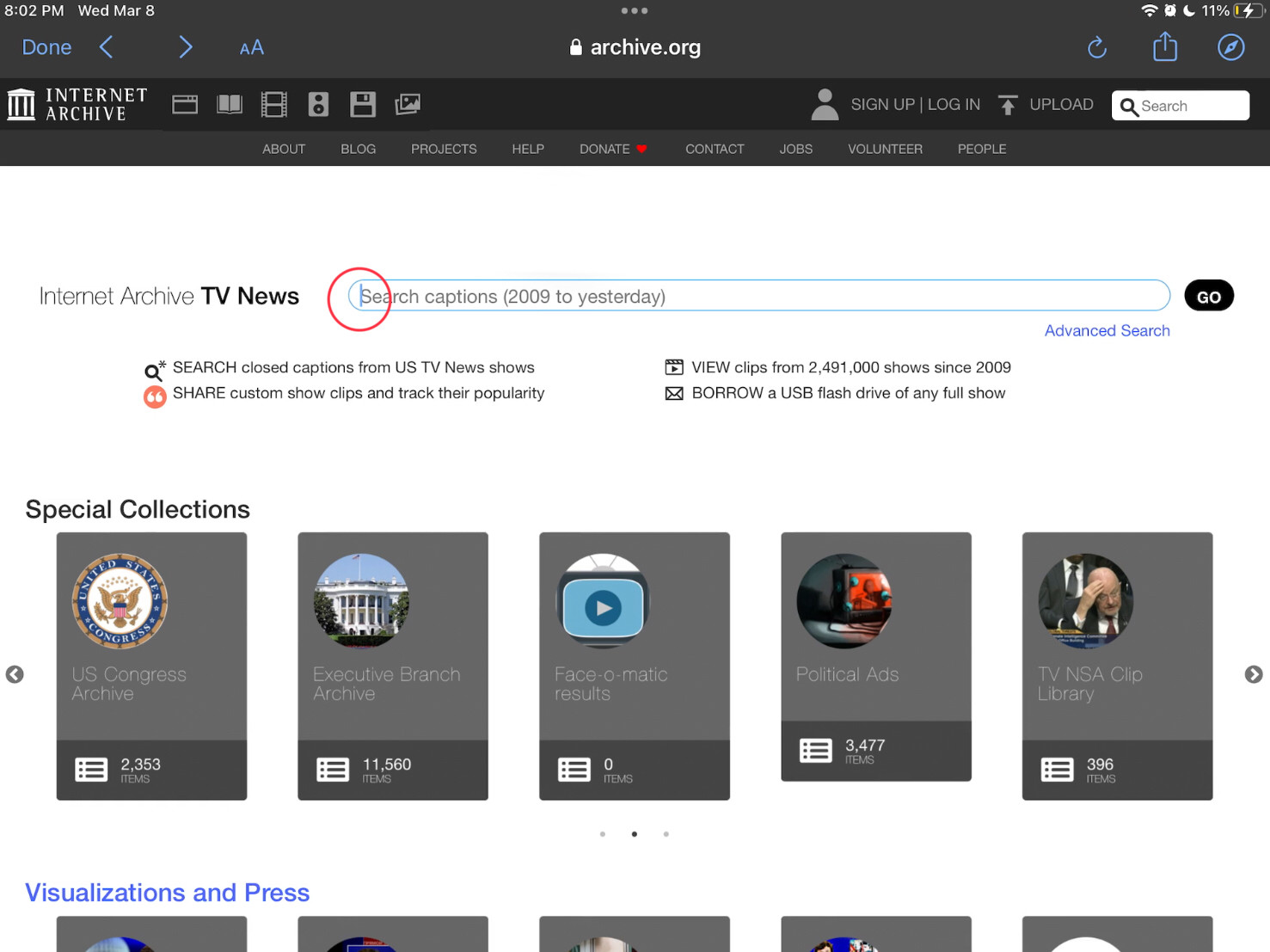Viewport: 1270px width, 952px height.
Task: Click the Internet Archive logo
Action: (x=77, y=104)
